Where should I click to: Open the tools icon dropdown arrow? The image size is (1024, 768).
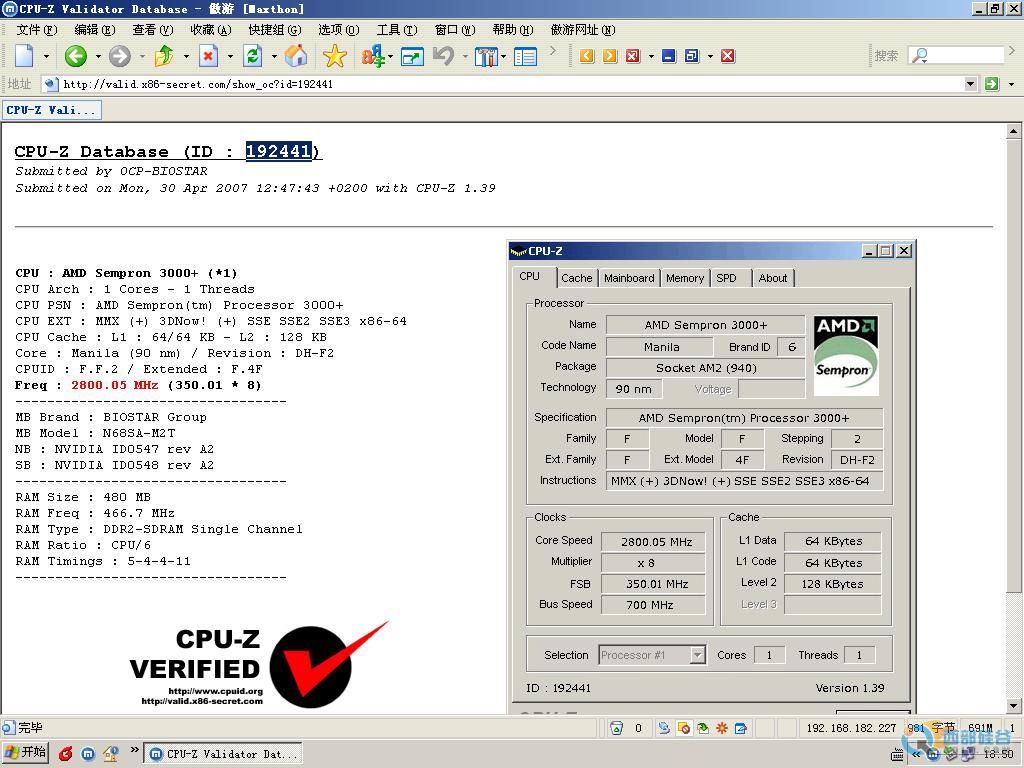[503, 57]
